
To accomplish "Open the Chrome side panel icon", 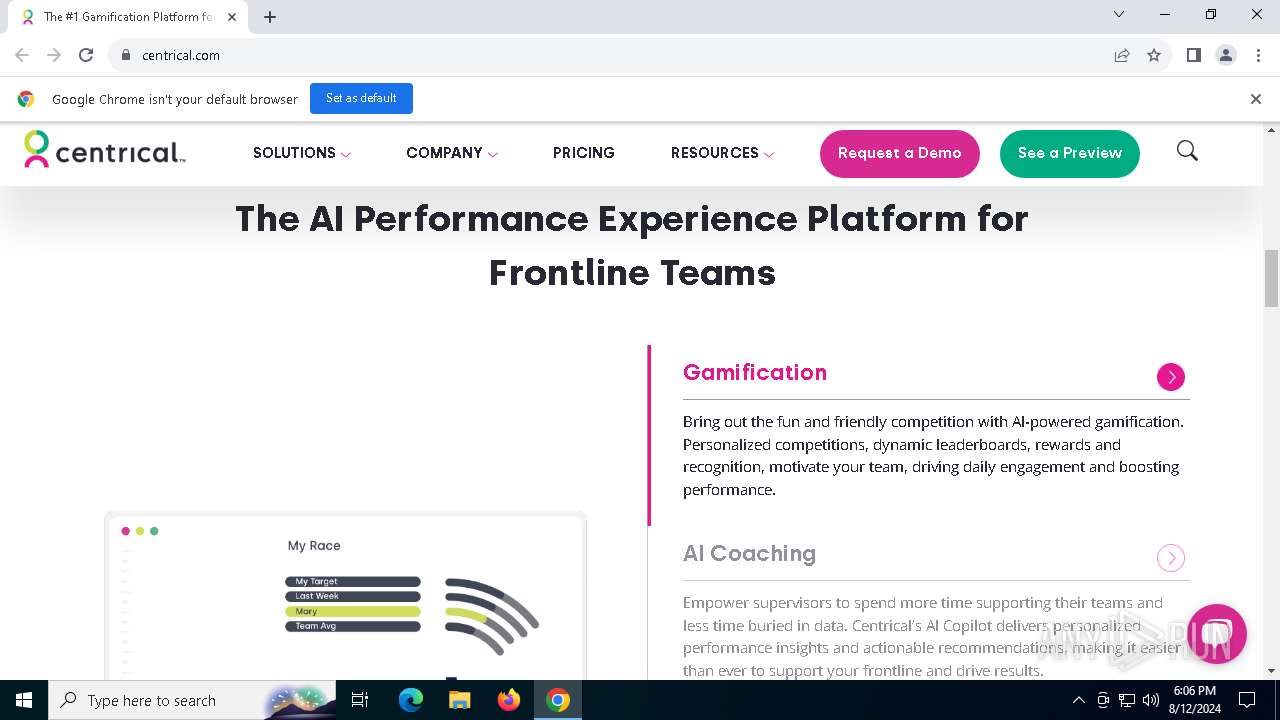I will pos(1193,55).
